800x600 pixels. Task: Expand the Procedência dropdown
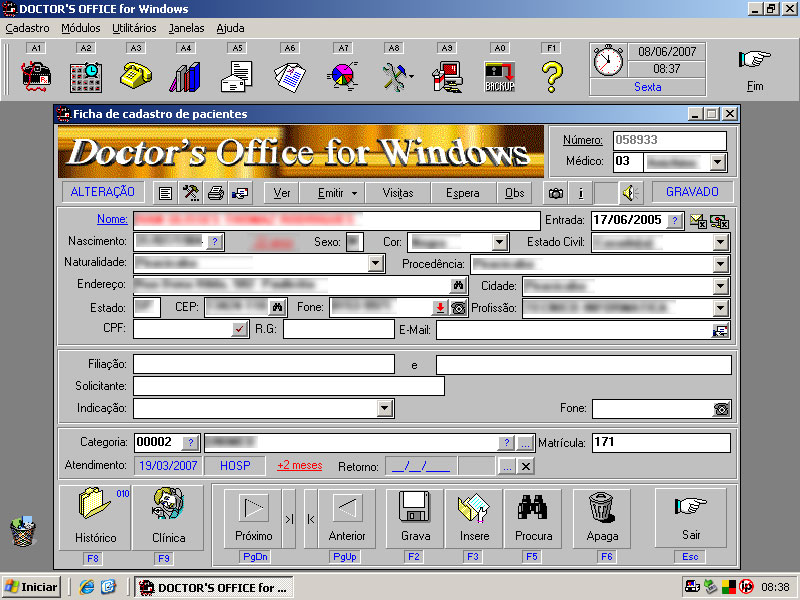pos(720,264)
